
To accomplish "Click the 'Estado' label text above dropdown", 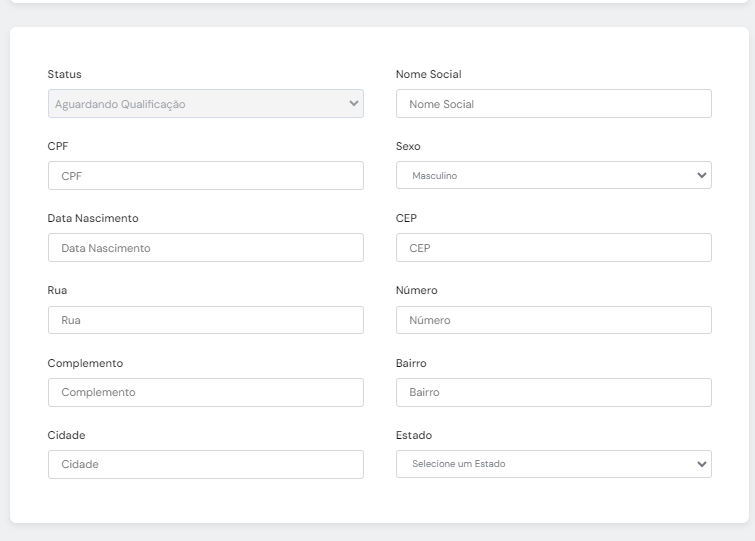I will click(x=414, y=435).
